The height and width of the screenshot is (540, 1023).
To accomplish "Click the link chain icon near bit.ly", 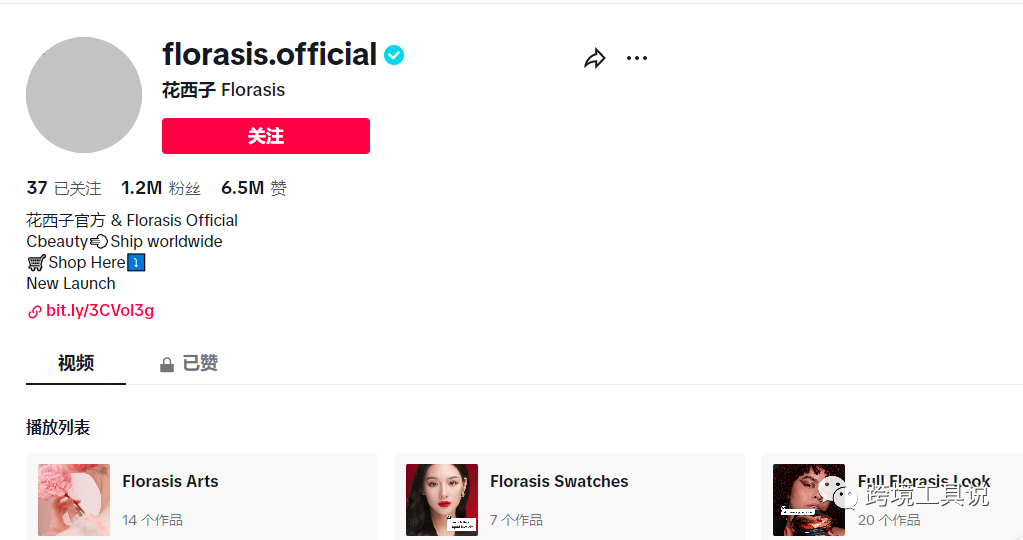I will click(x=35, y=311).
